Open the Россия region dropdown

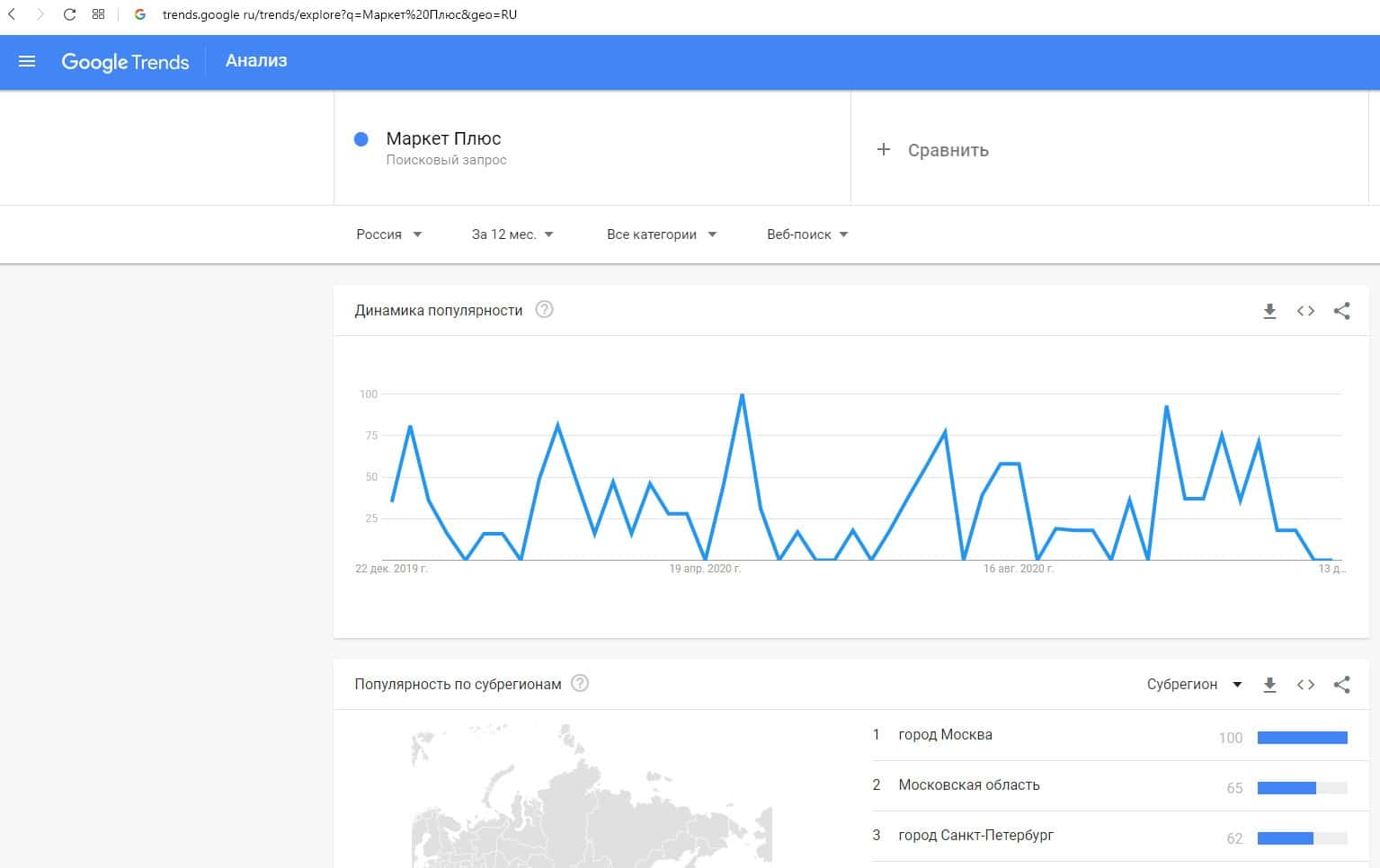pos(389,235)
